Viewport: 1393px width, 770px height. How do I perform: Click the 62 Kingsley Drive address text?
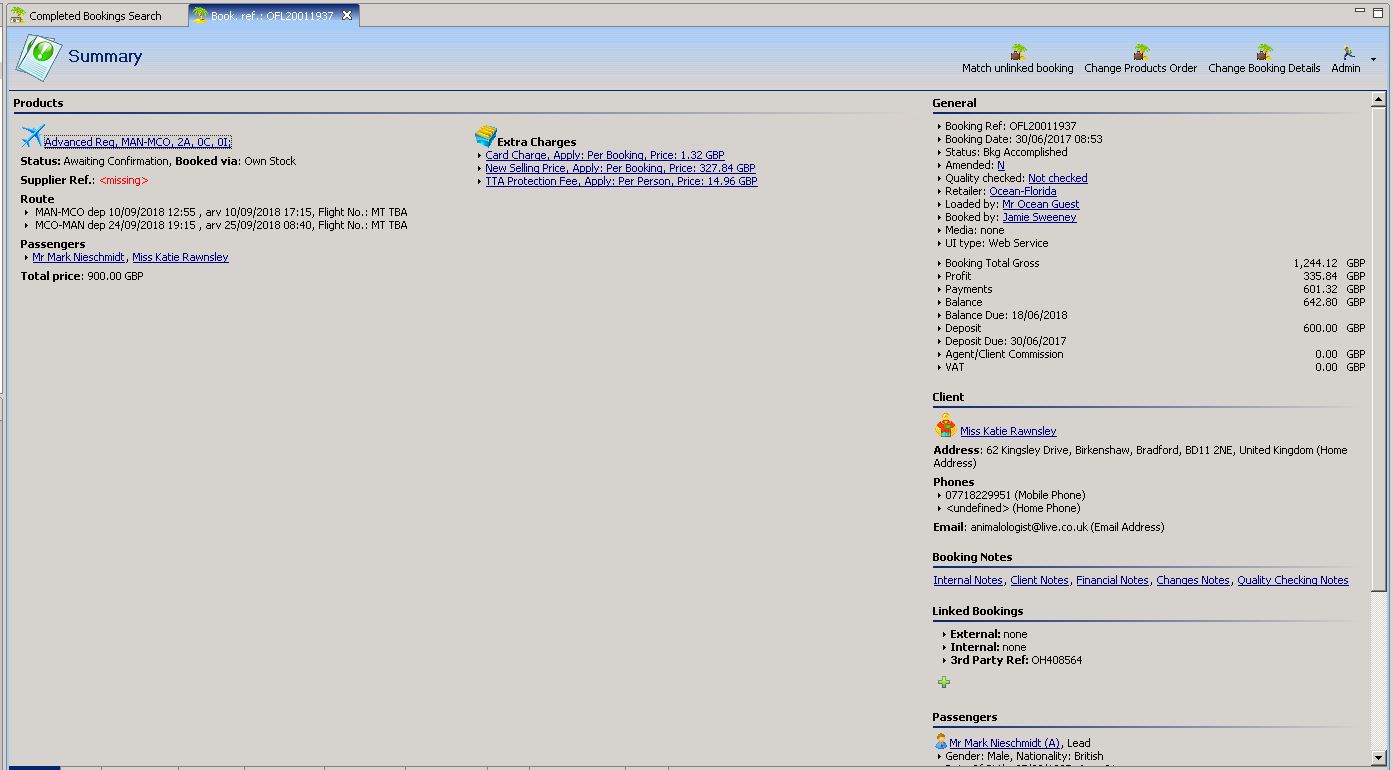[1140, 457]
